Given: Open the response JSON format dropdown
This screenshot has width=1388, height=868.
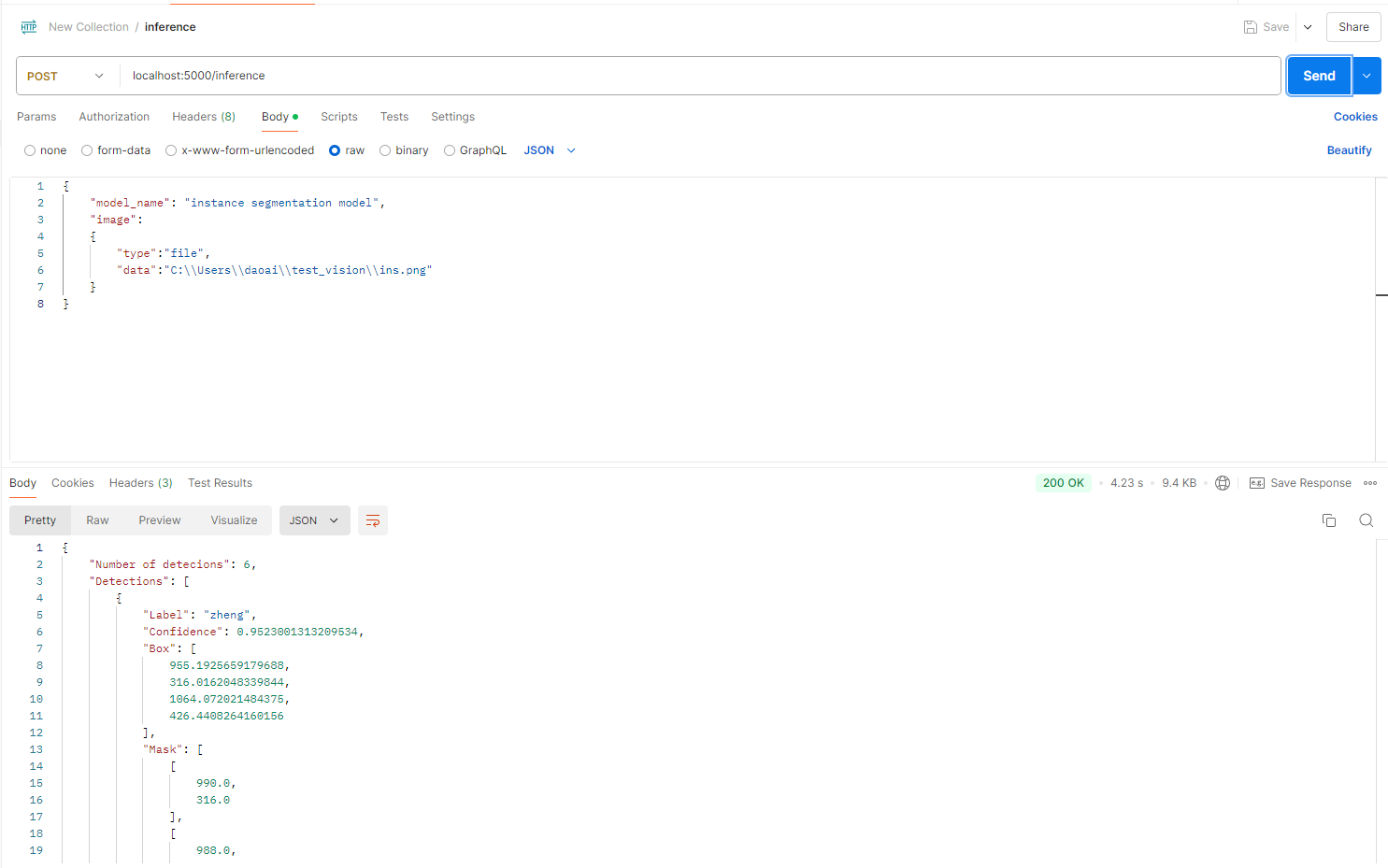Looking at the screenshot, I should point(315,520).
